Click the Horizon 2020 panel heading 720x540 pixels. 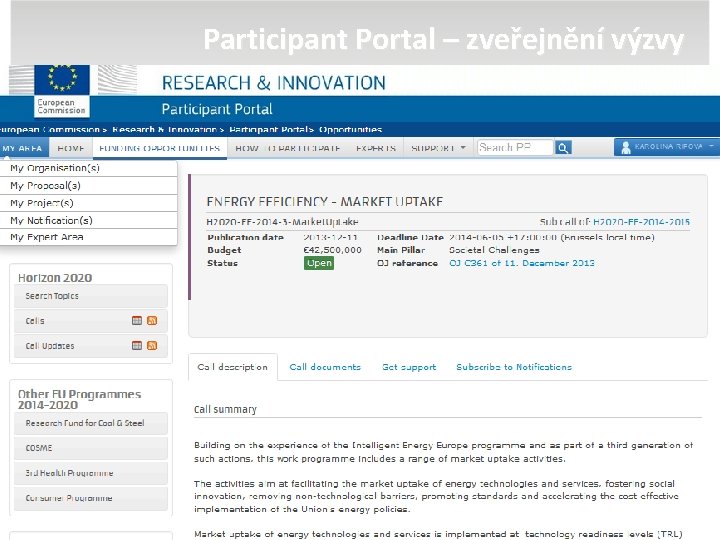coord(55,278)
